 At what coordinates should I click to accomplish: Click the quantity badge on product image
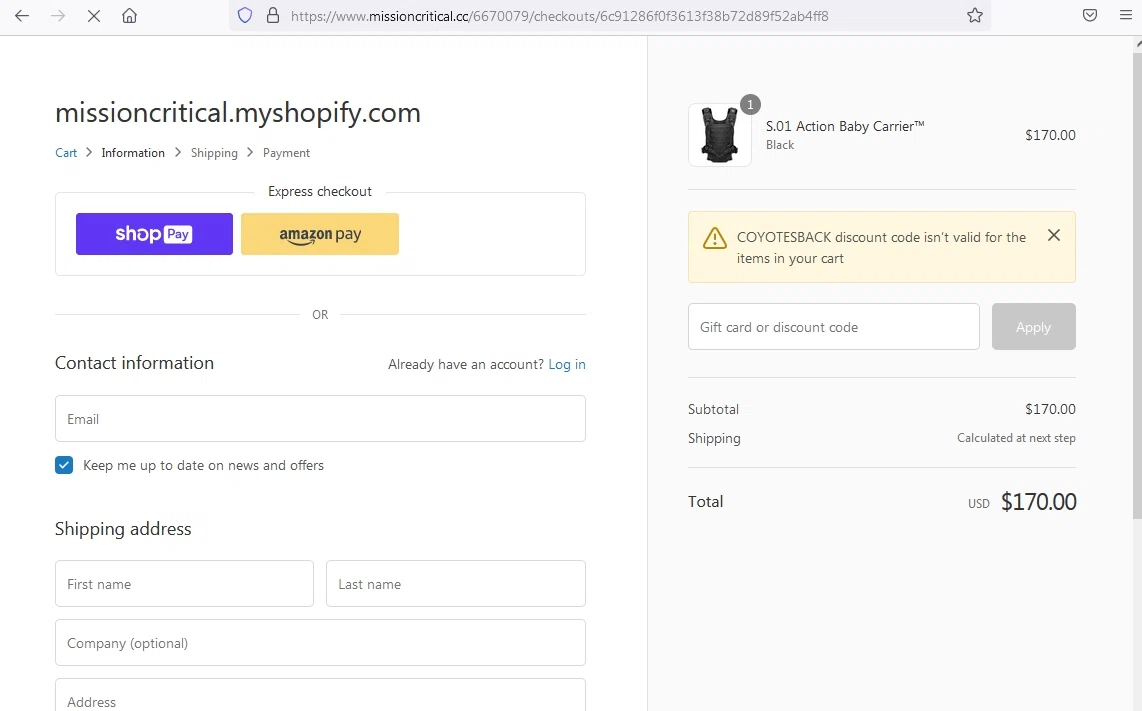pos(750,104)
